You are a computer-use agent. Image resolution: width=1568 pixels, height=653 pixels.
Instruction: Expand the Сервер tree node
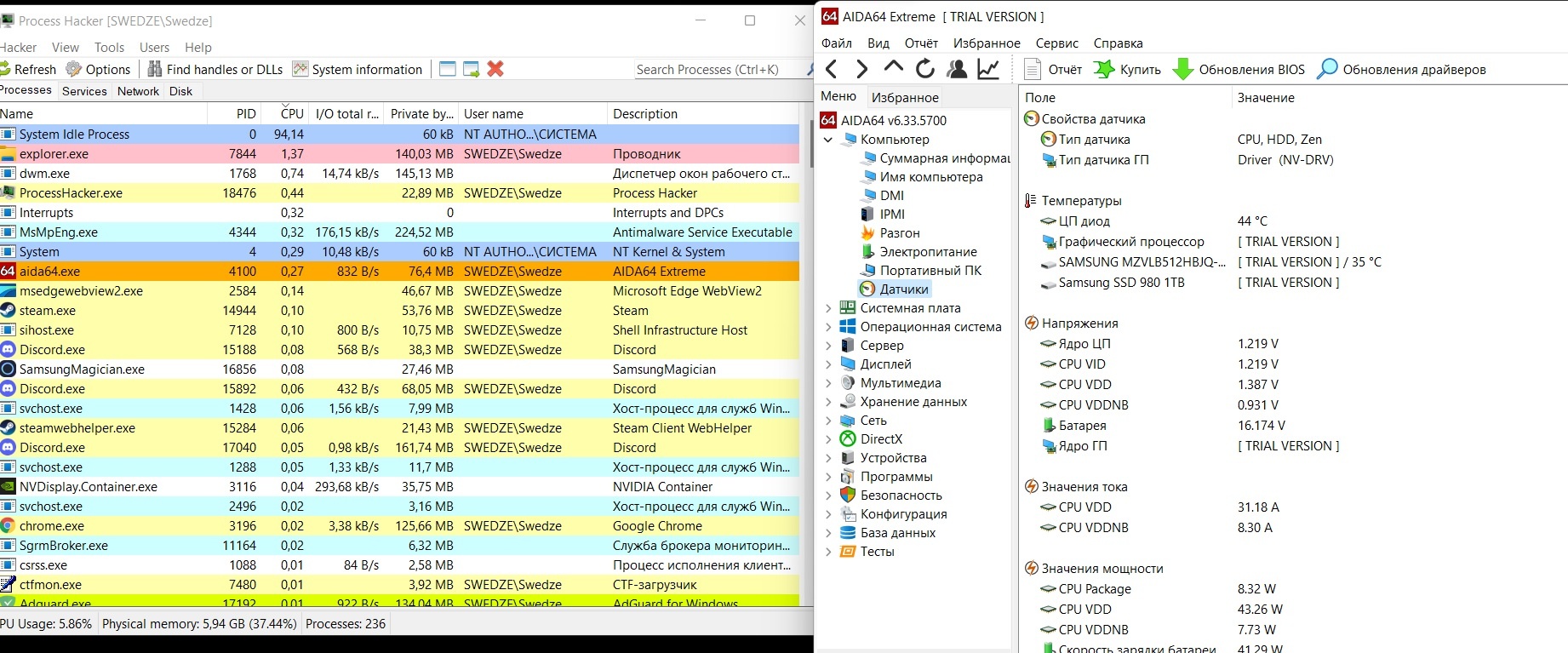[x=828, y=346]
